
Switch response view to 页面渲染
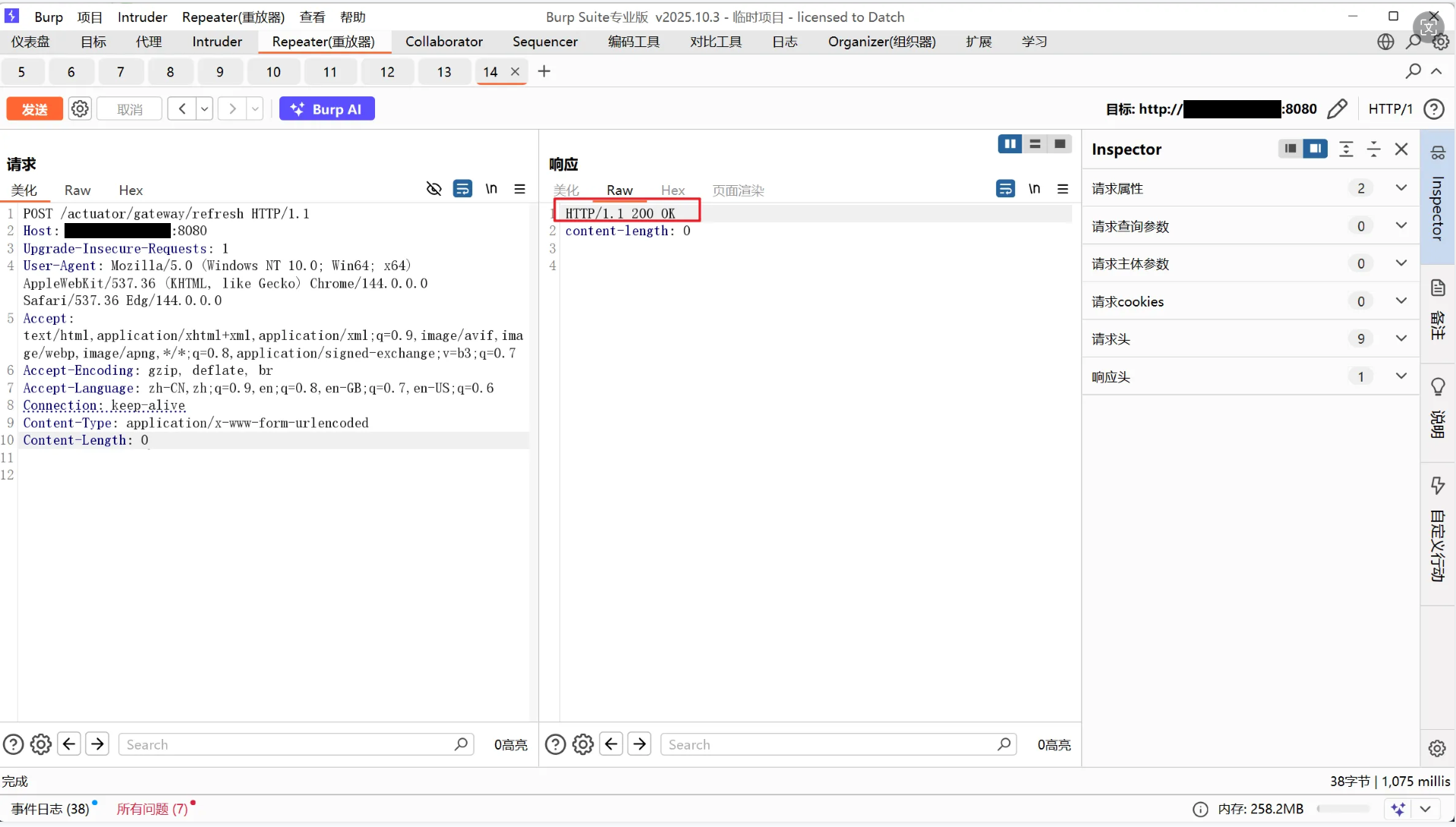tap(739, 190)
